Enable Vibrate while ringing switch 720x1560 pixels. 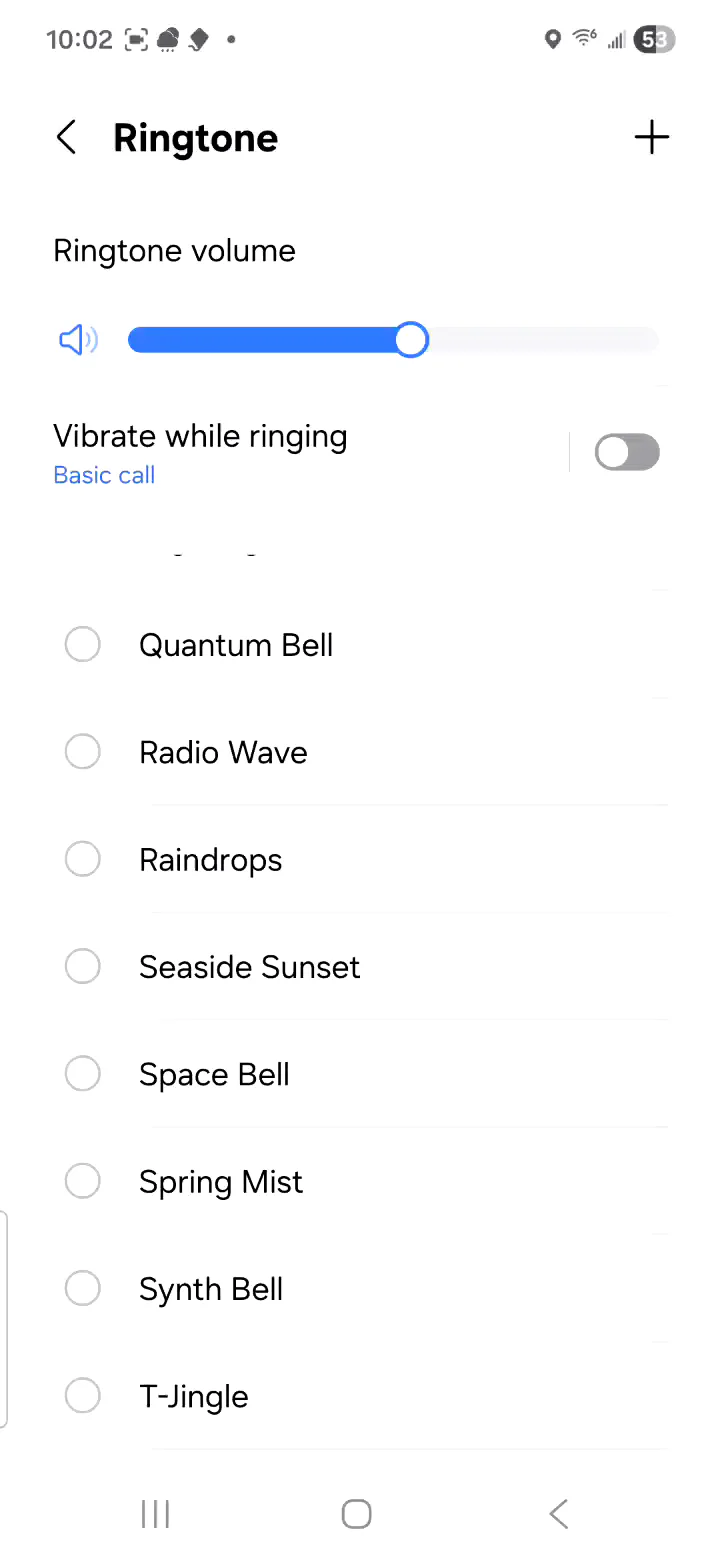click(627, 452)
